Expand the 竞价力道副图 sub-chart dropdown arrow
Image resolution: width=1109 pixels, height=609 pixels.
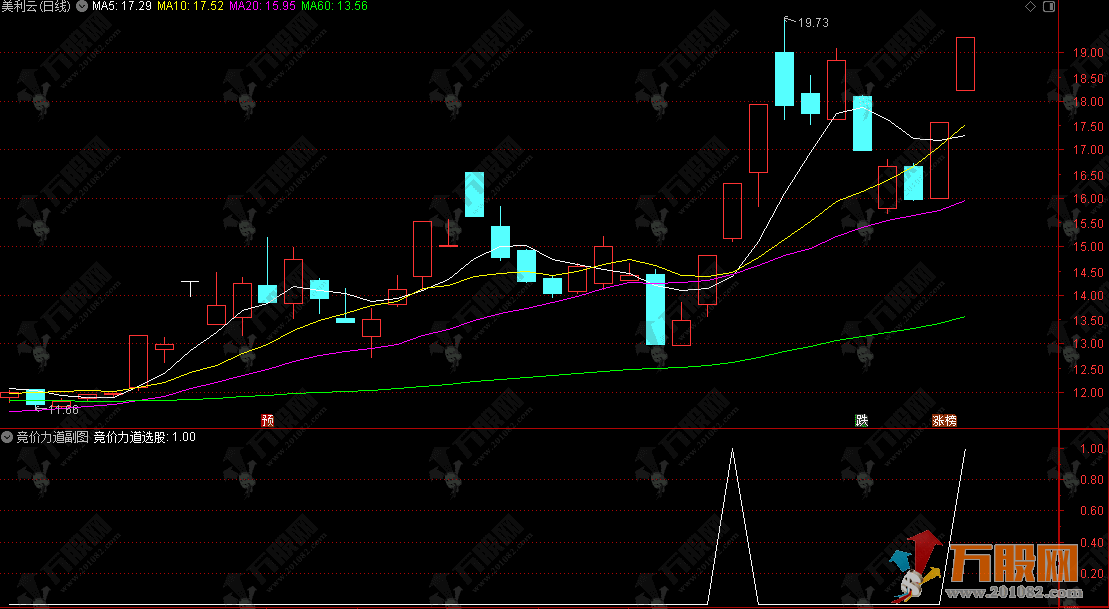(7, 437)
